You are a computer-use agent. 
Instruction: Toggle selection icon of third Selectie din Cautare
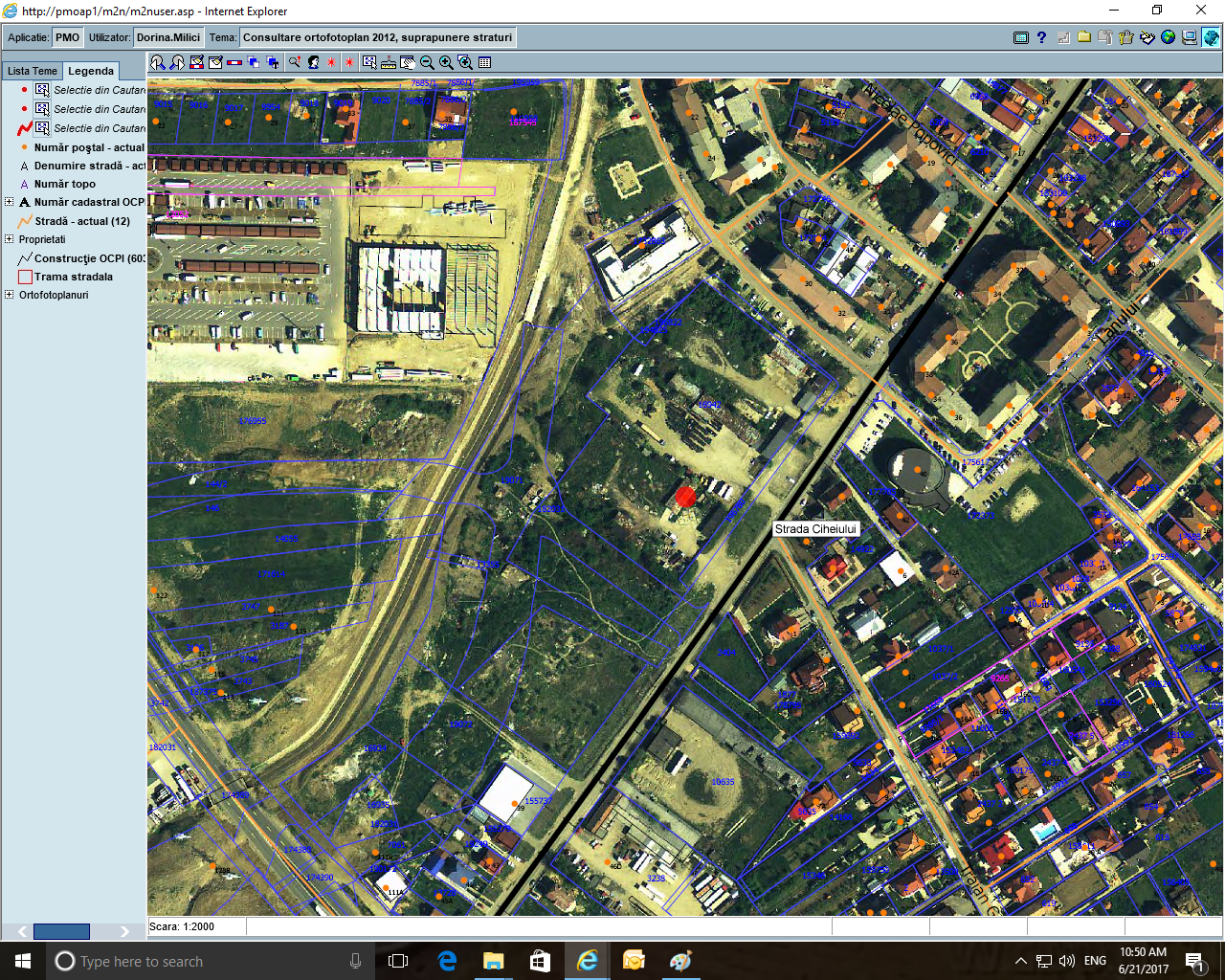tap(42, 128)
